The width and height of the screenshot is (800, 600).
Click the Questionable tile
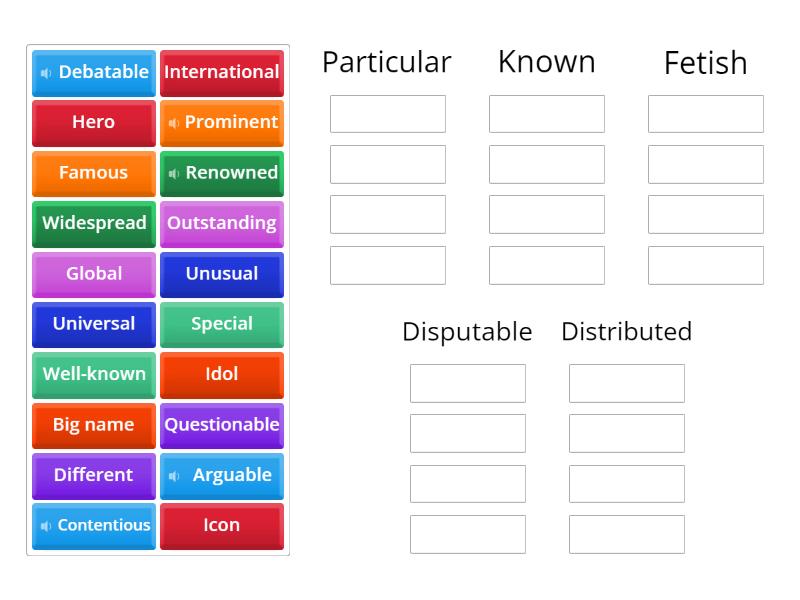222,425
